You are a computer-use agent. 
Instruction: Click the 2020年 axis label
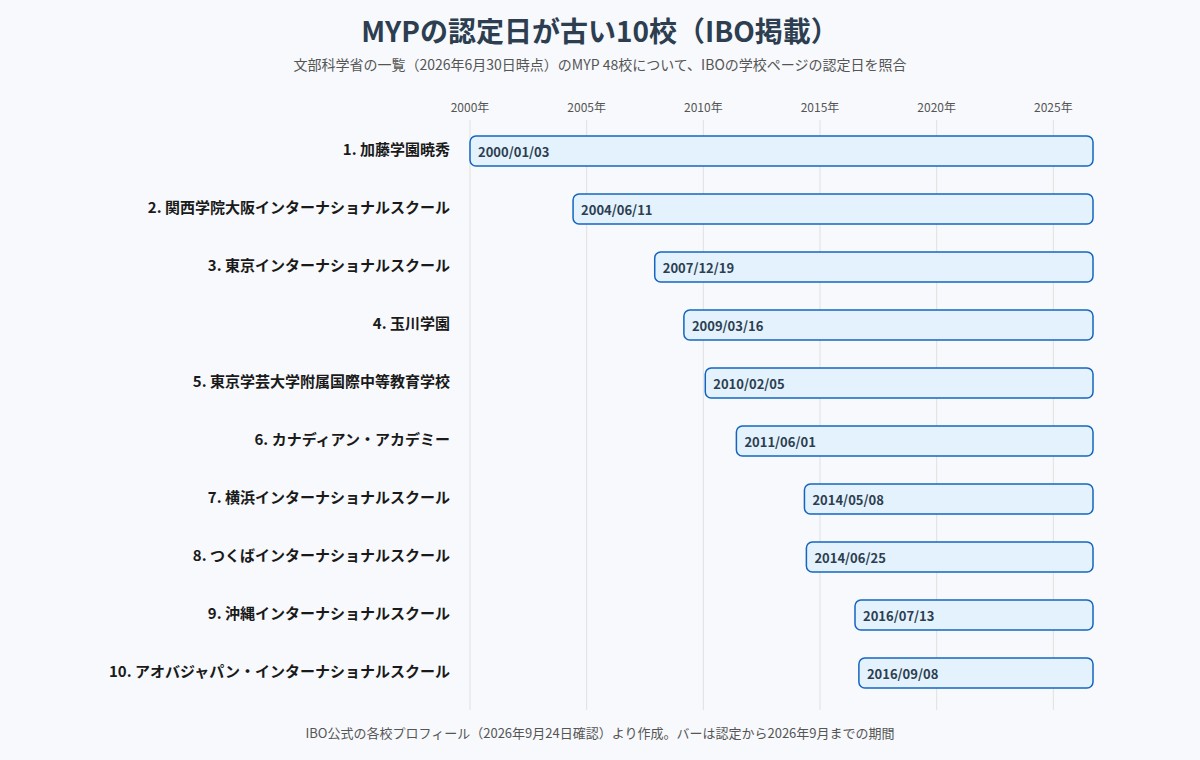coord(937,107)
